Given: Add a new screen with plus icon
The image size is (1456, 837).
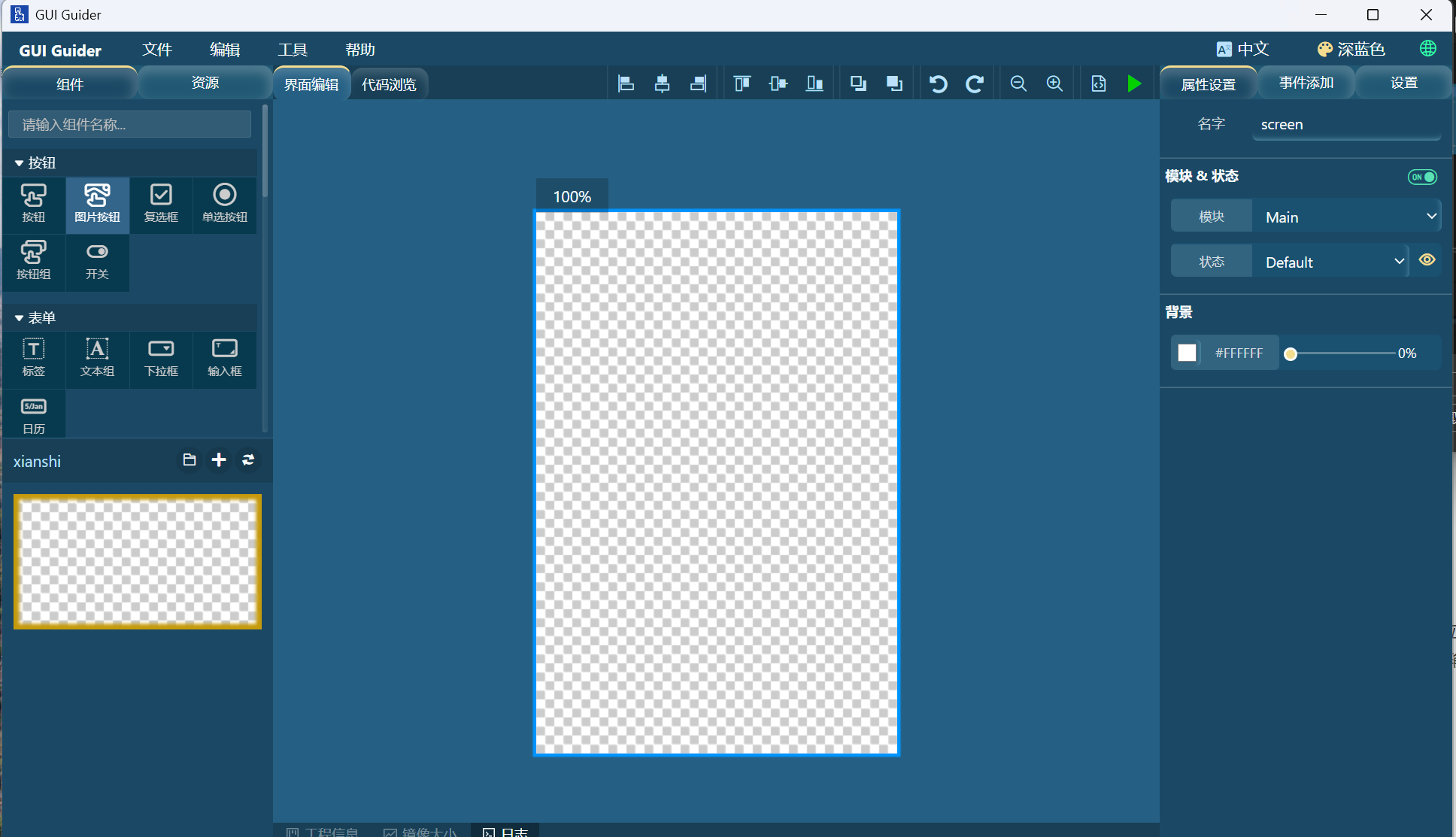Looking at the screenshot, I should click(219, 460).
